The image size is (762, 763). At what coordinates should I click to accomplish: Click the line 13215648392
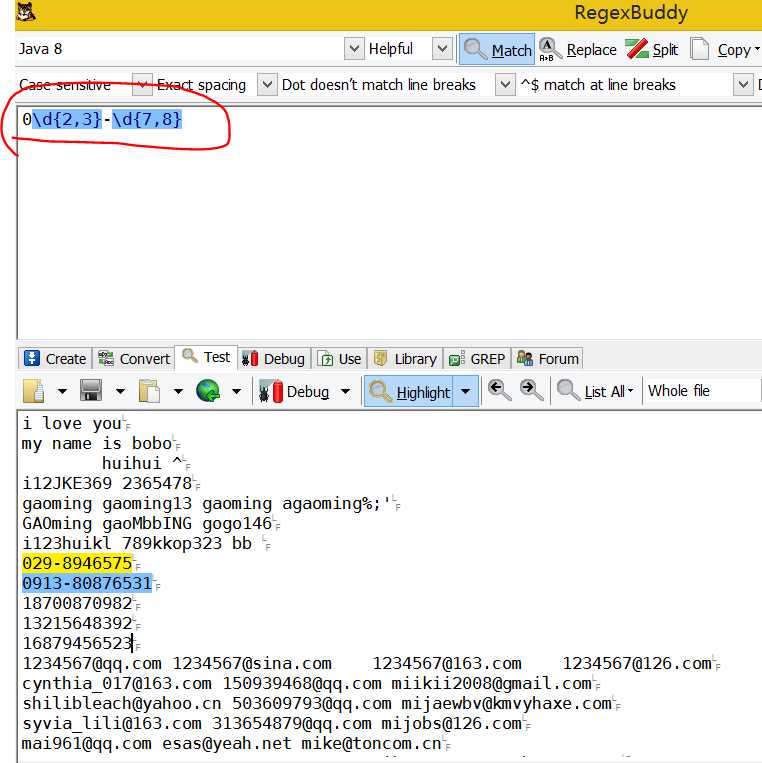coord(77,623)
